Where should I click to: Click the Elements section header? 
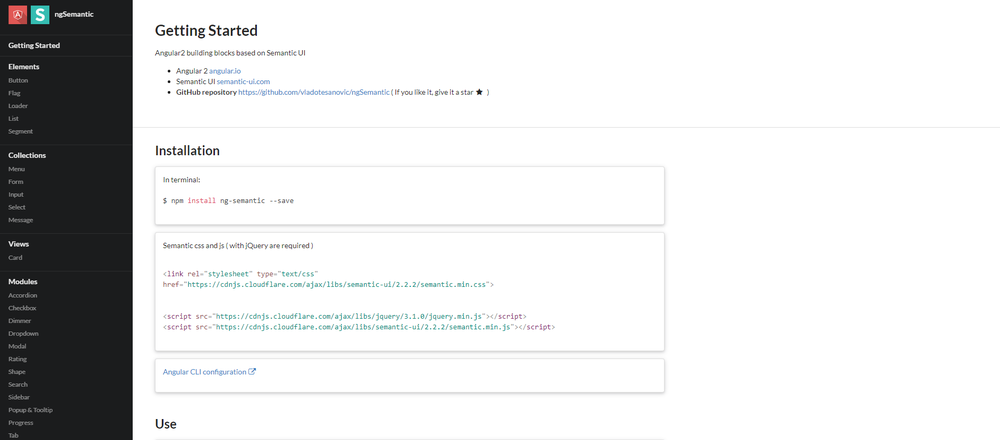(24, 66)
